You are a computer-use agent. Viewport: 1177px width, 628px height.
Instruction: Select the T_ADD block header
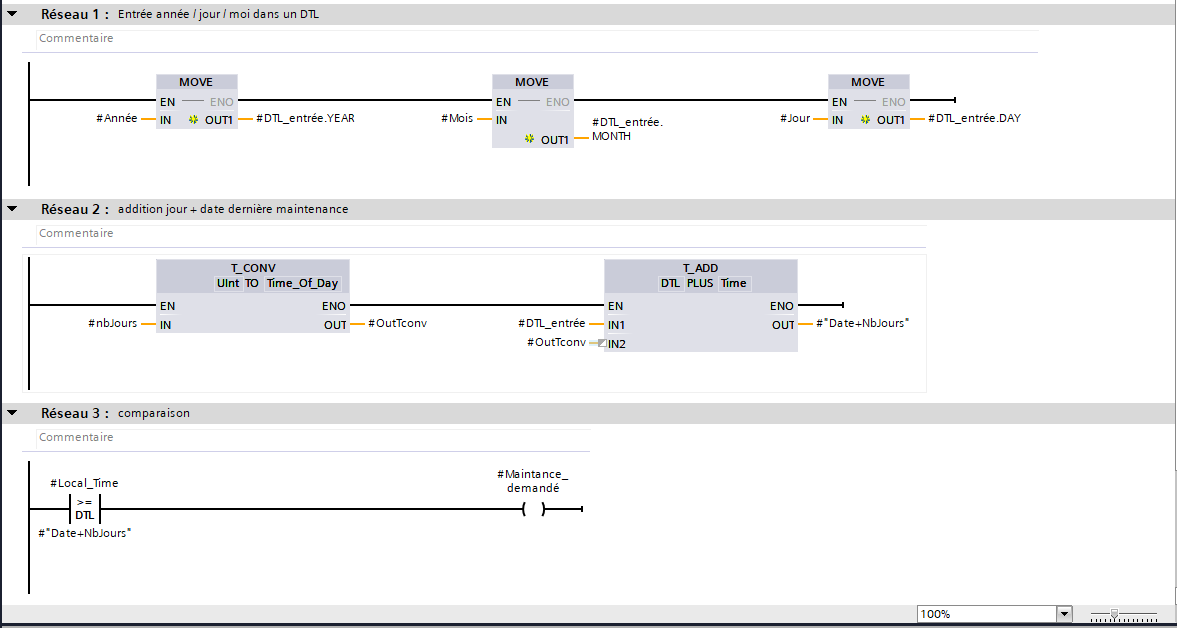tap(700, 268)
